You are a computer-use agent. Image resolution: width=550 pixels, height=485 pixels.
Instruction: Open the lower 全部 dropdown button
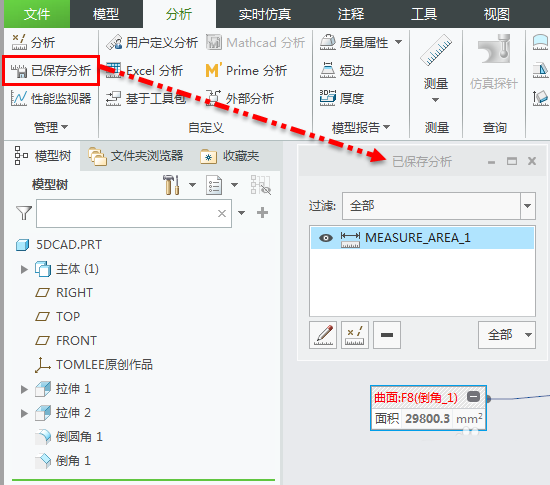coord(507,335)
